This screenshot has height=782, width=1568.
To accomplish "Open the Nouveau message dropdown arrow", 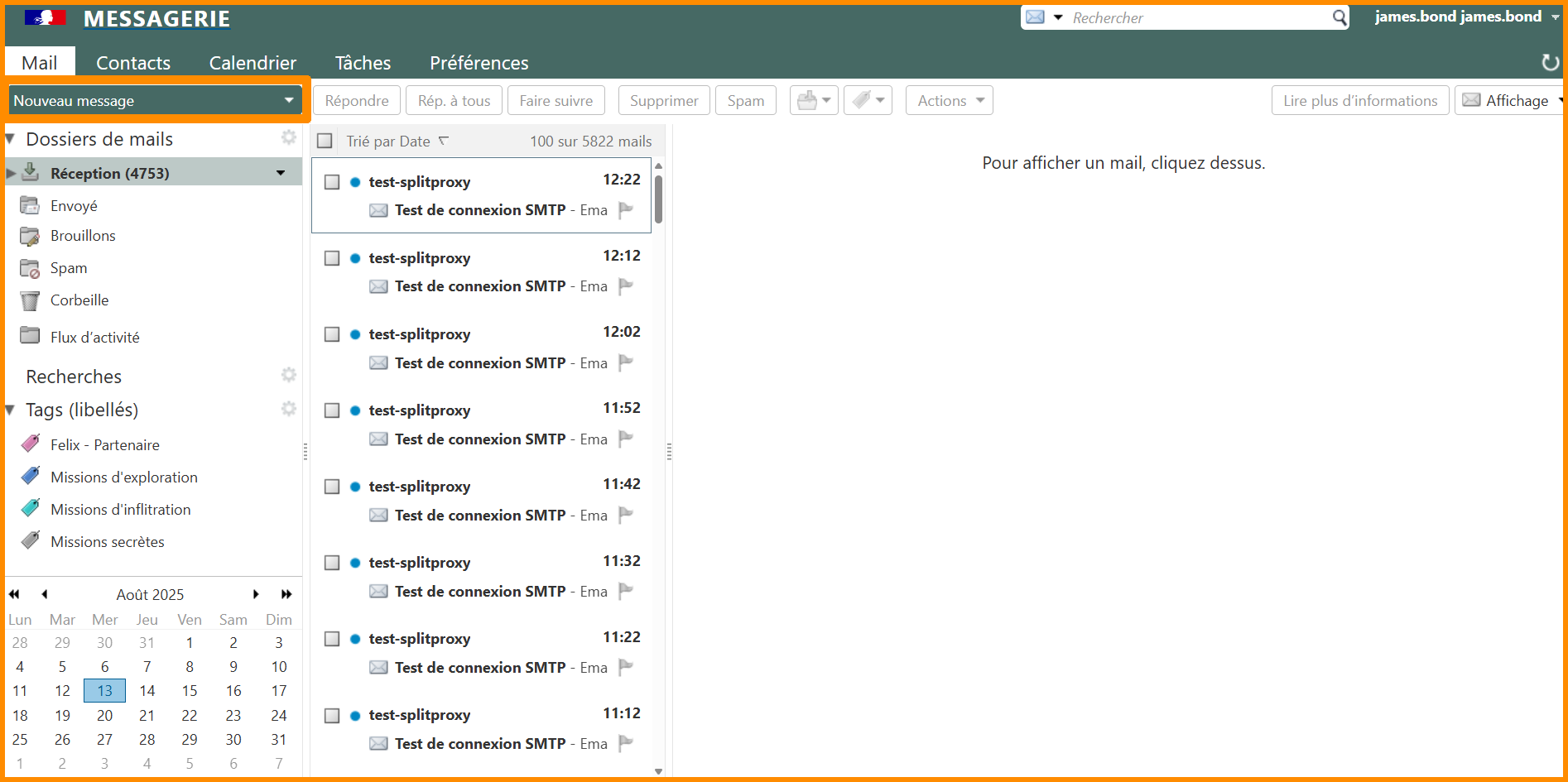I will (x=289, y=100).
